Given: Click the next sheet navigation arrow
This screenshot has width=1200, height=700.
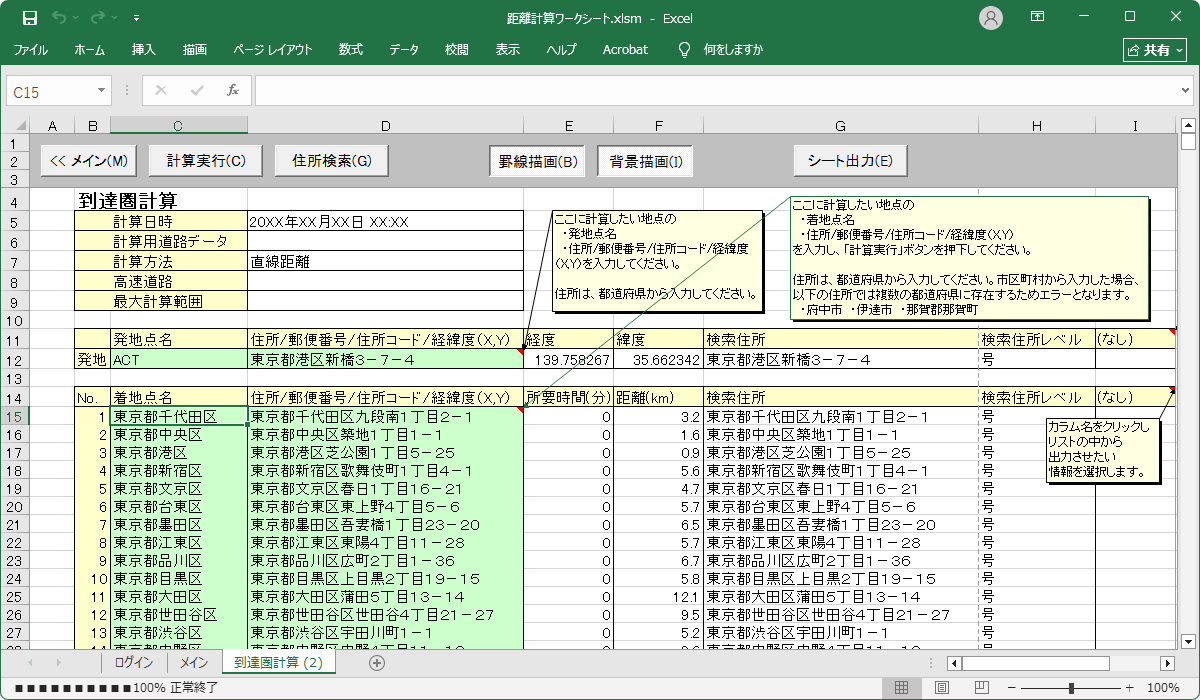Looking at the screenshot, I should point(58,662).
